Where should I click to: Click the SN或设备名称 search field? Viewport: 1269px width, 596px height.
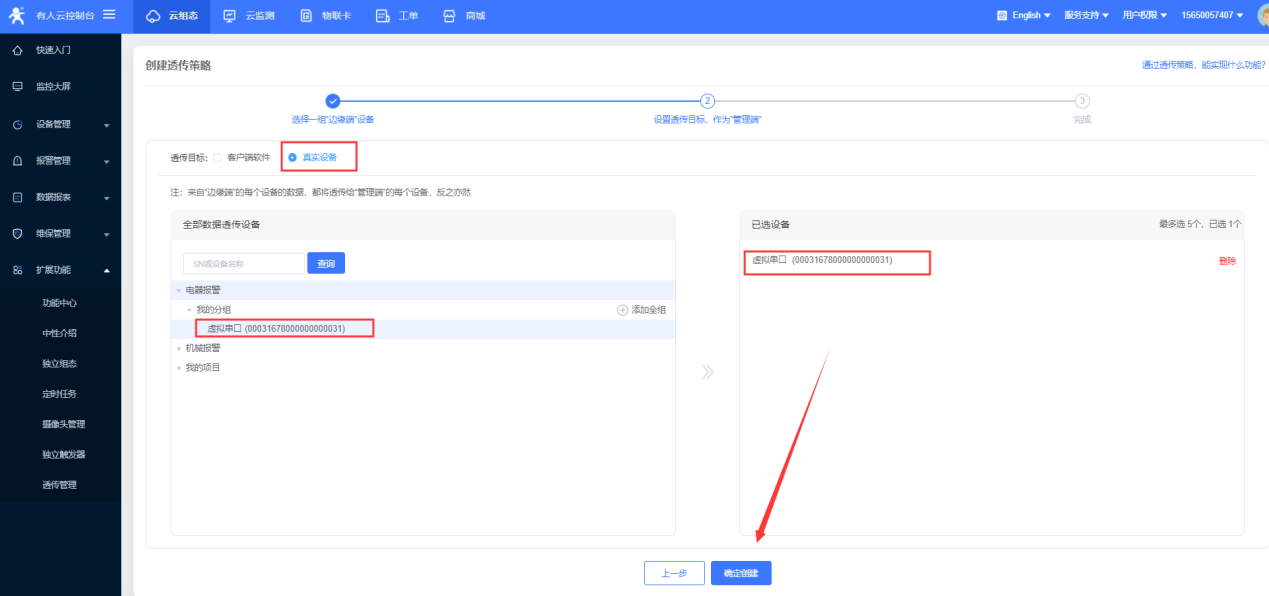click(x=243, y=264)
